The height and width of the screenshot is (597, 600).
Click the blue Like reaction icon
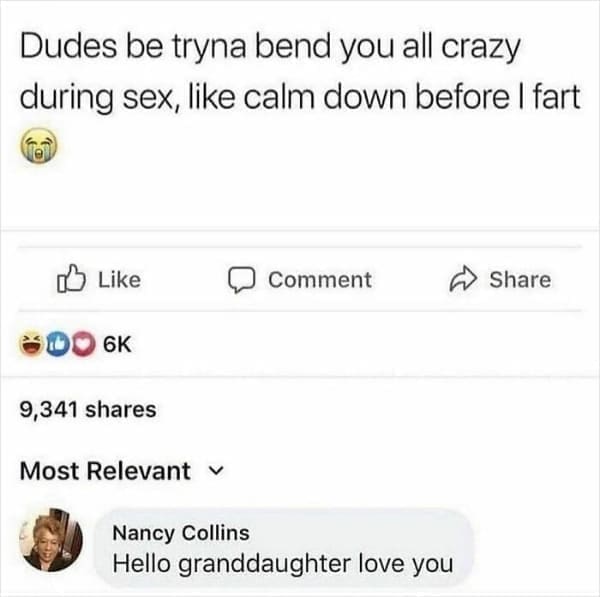point(57,344)
